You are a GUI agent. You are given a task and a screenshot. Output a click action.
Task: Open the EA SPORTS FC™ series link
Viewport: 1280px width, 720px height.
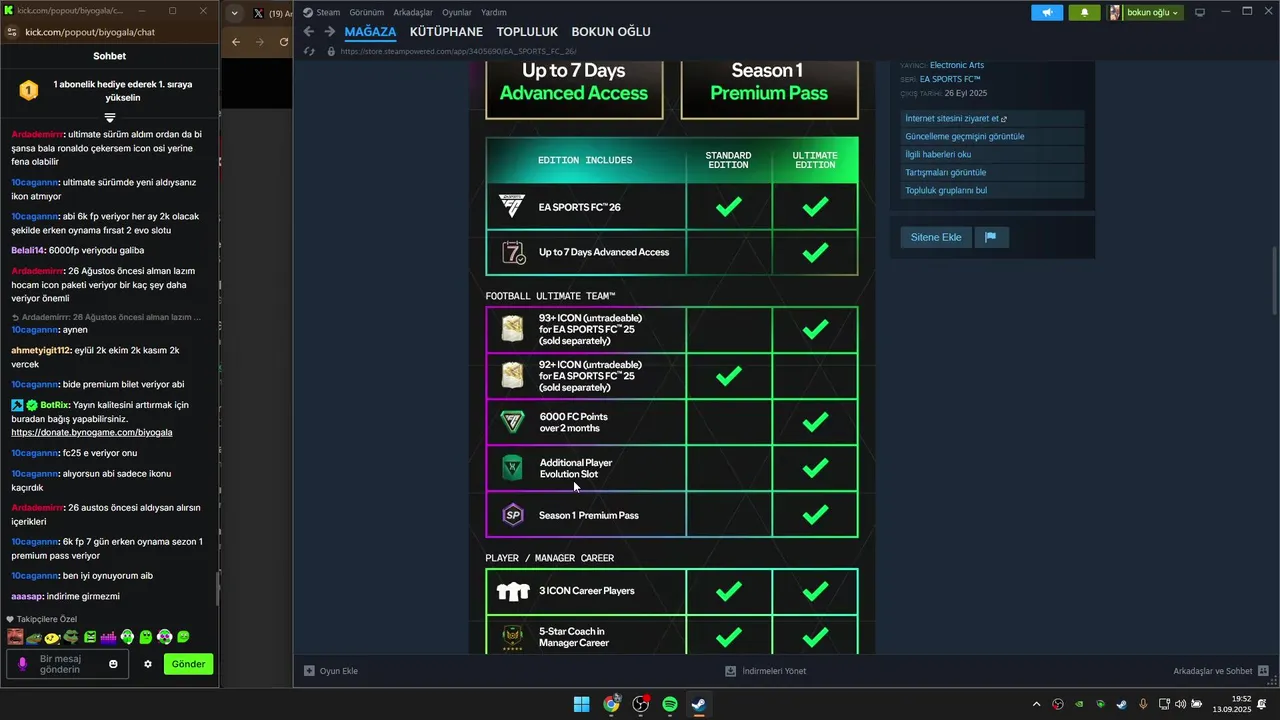point(950,79)
